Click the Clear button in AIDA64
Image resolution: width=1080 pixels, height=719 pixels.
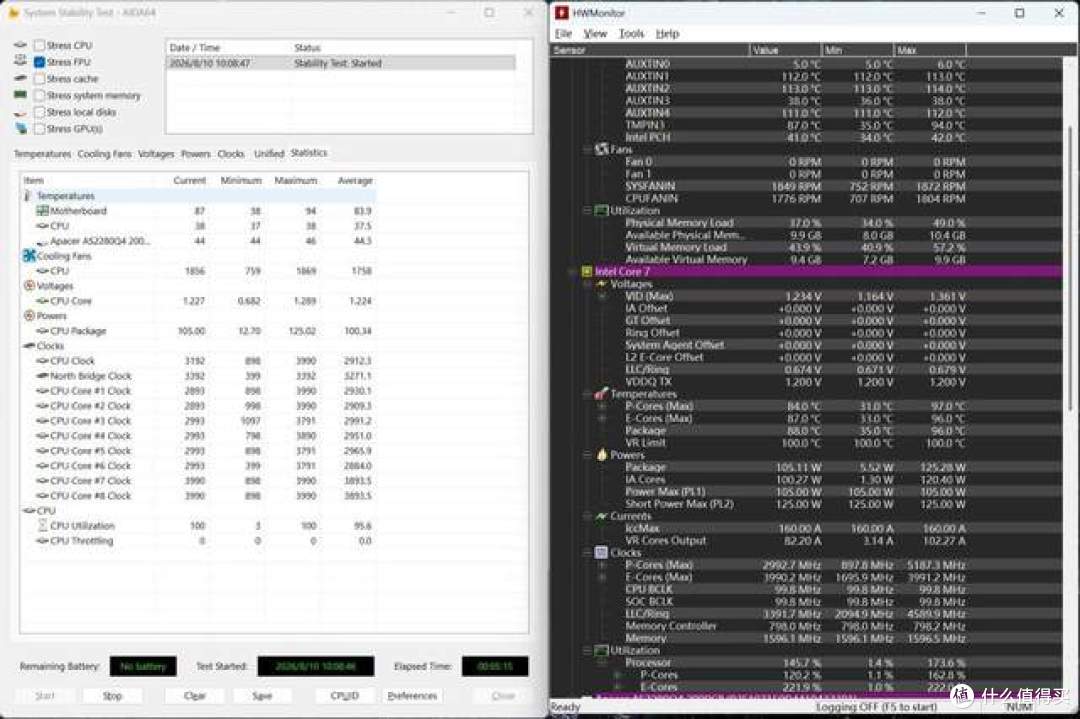[x=195, y=696]
